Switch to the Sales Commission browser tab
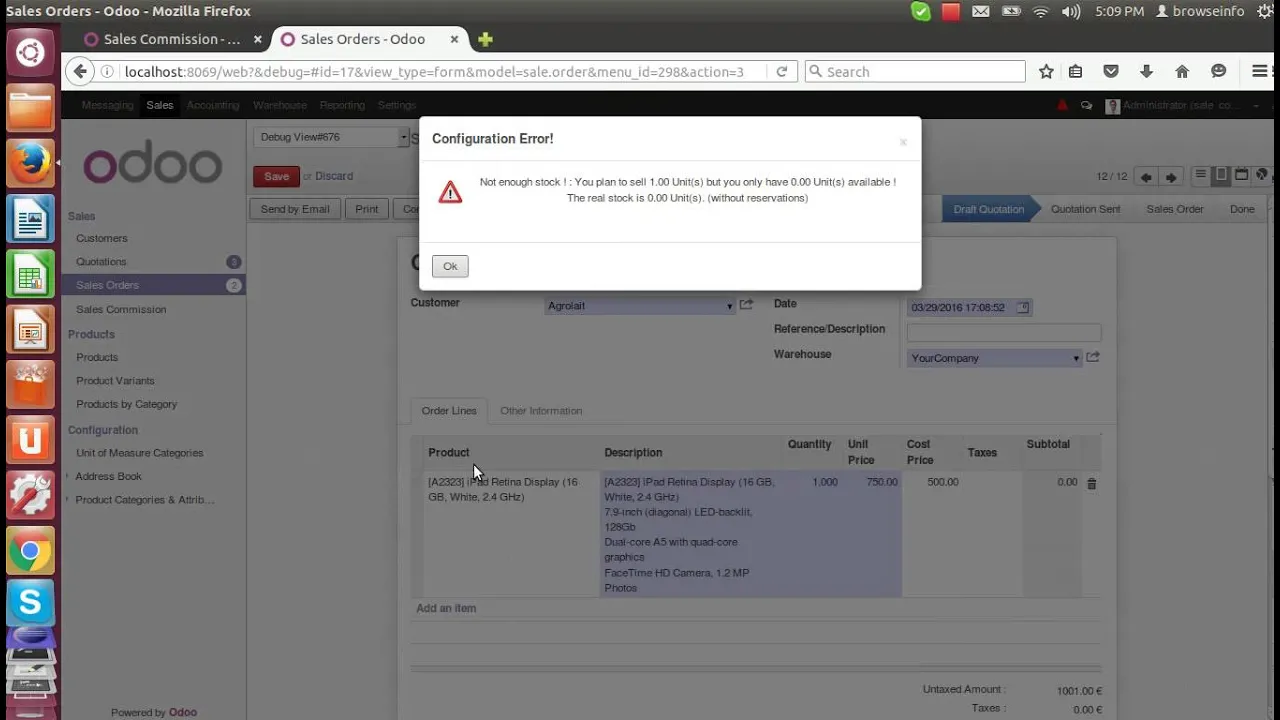 [170, 39]
